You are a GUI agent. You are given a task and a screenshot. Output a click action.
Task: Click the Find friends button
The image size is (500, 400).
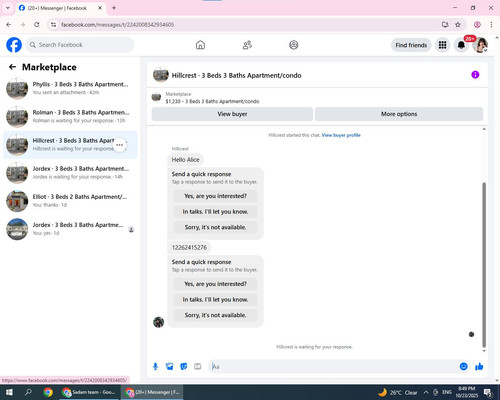pyautogui.click(x=411, y=45)
